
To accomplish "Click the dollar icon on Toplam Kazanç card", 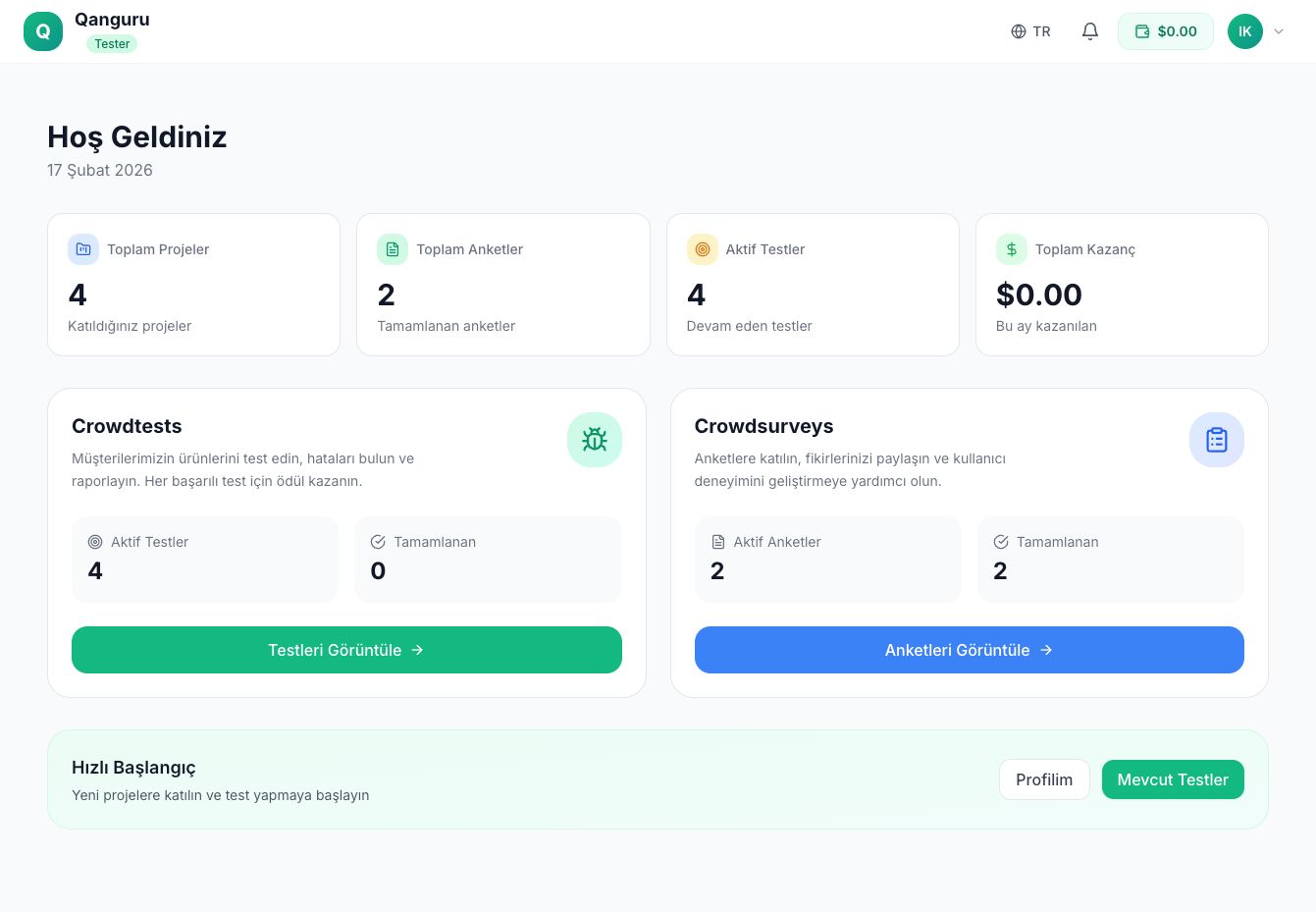I will pyautogui.click(x=1011, y=249).
